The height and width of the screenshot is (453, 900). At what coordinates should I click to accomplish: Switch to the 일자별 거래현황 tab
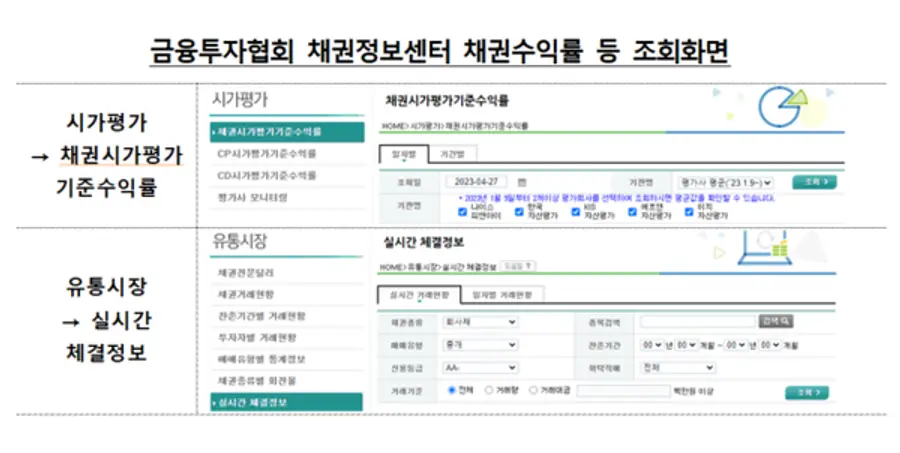pyautogui.click(x=502, y=295)
